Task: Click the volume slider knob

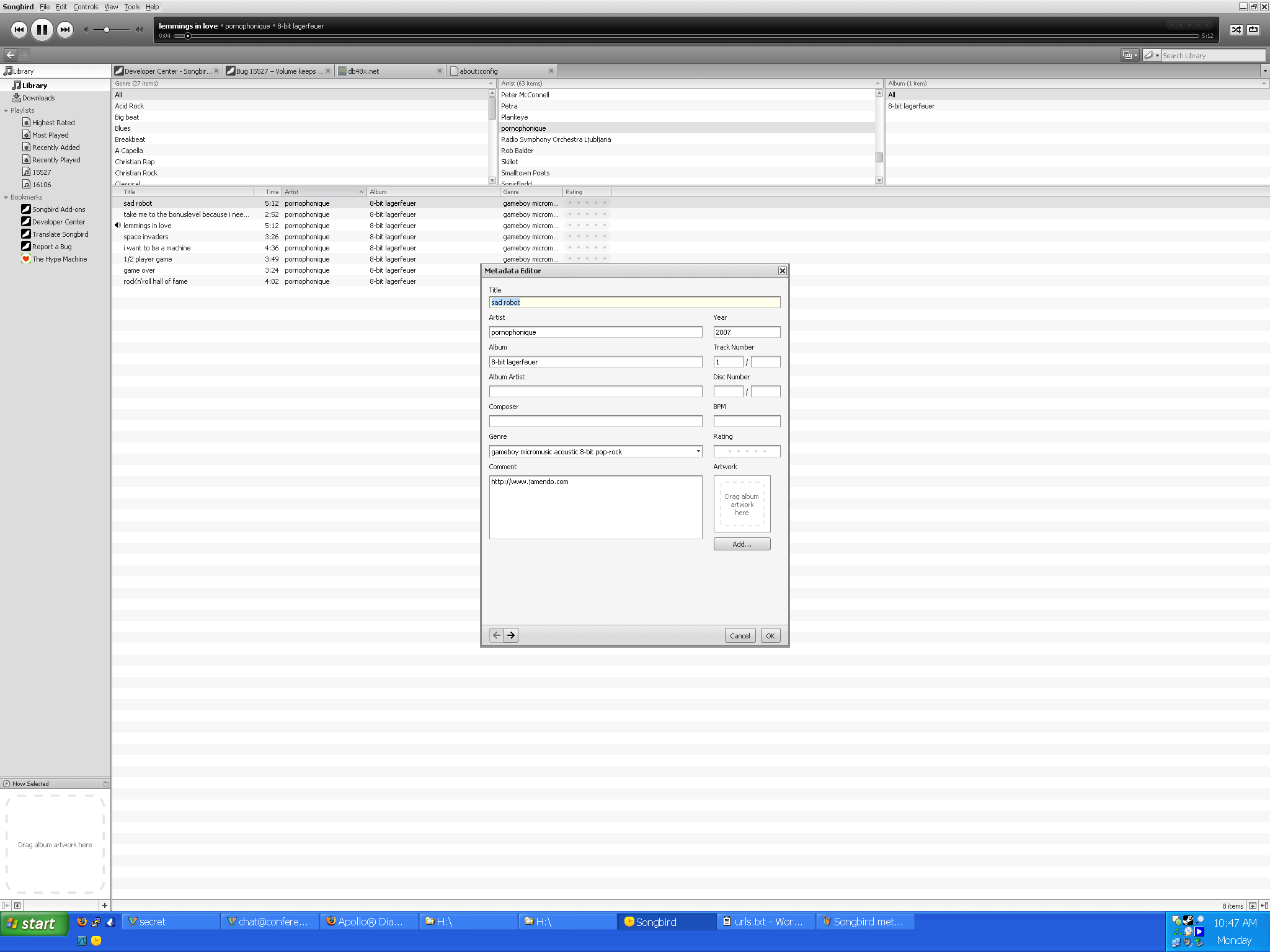Action: click(x=107, y=30)
